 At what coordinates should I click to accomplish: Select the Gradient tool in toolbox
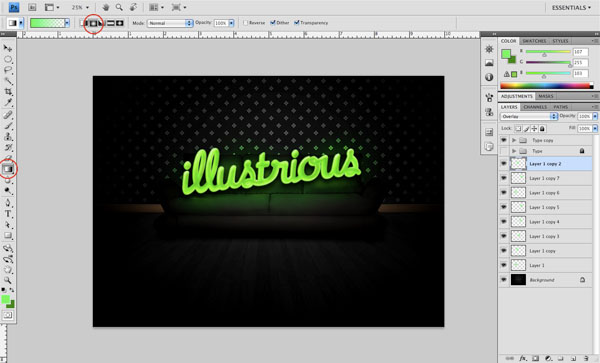(x=8, y=169)
